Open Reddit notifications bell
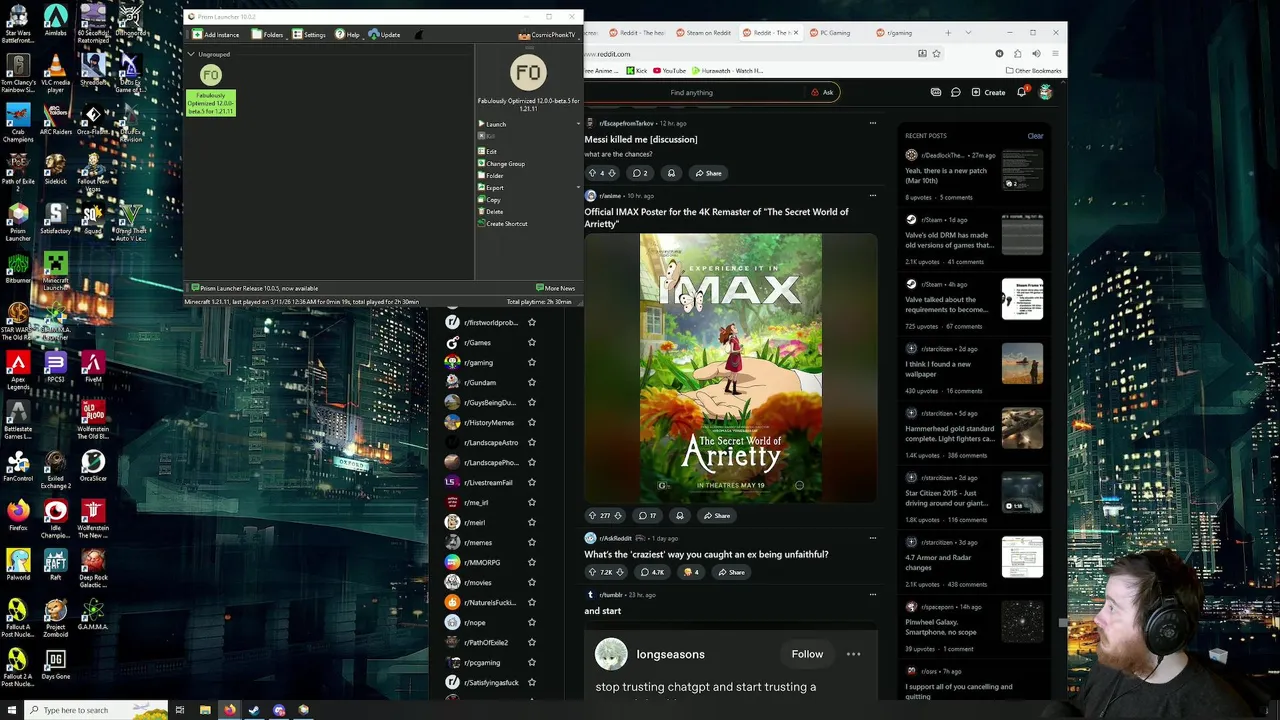This screenshot has height=720, width=1280. 1022,92
